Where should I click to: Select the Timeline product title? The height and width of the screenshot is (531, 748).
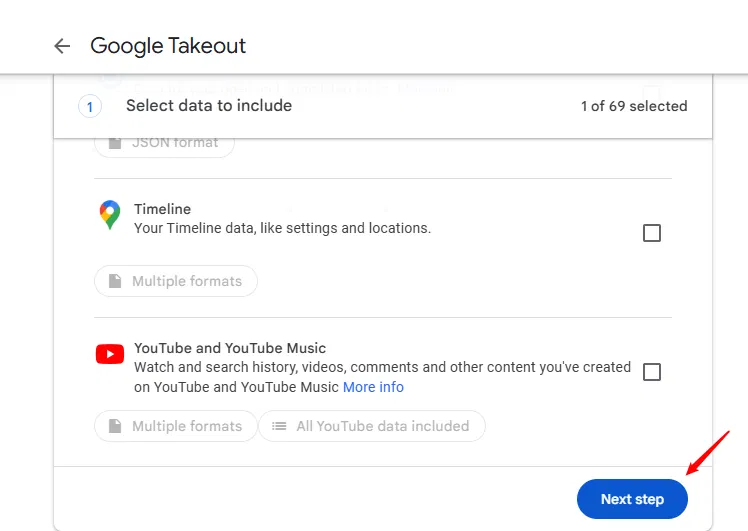pos(162,209)
